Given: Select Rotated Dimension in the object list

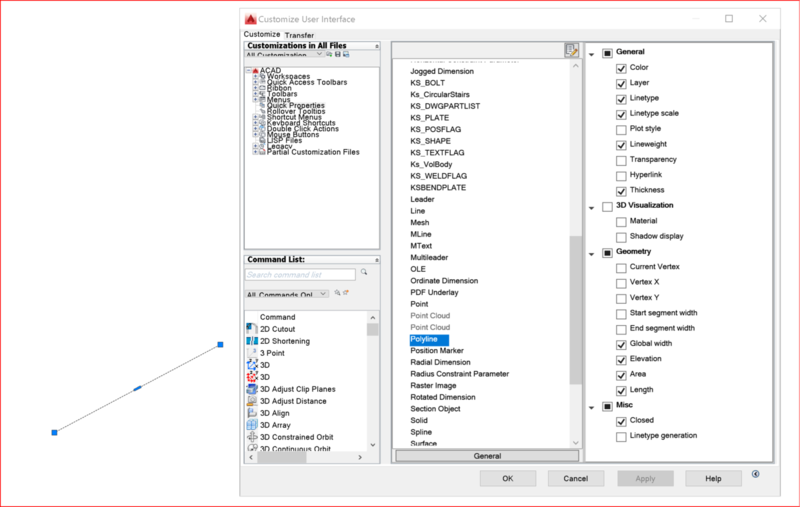Looking at the screenshot, I should coord(443,397).
